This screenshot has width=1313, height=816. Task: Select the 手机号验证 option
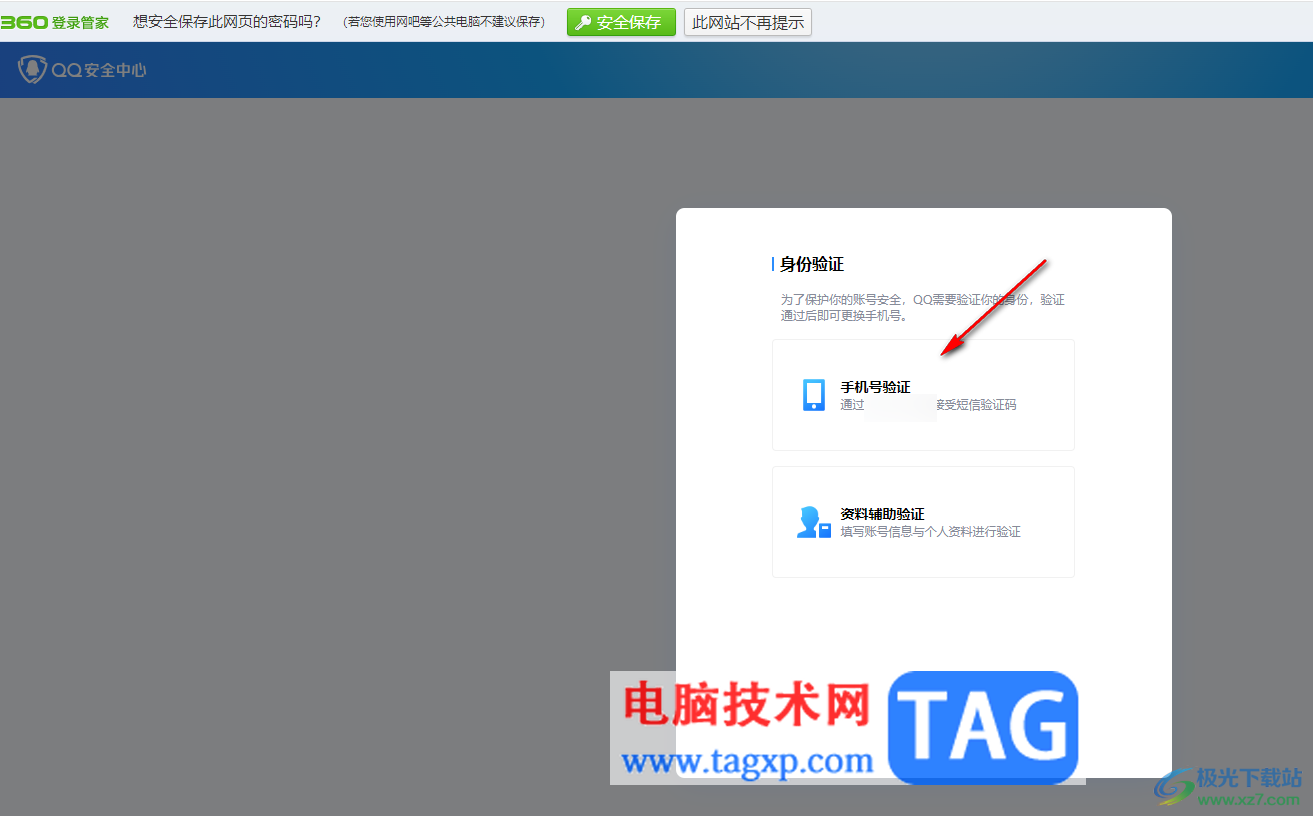[923, 395]
